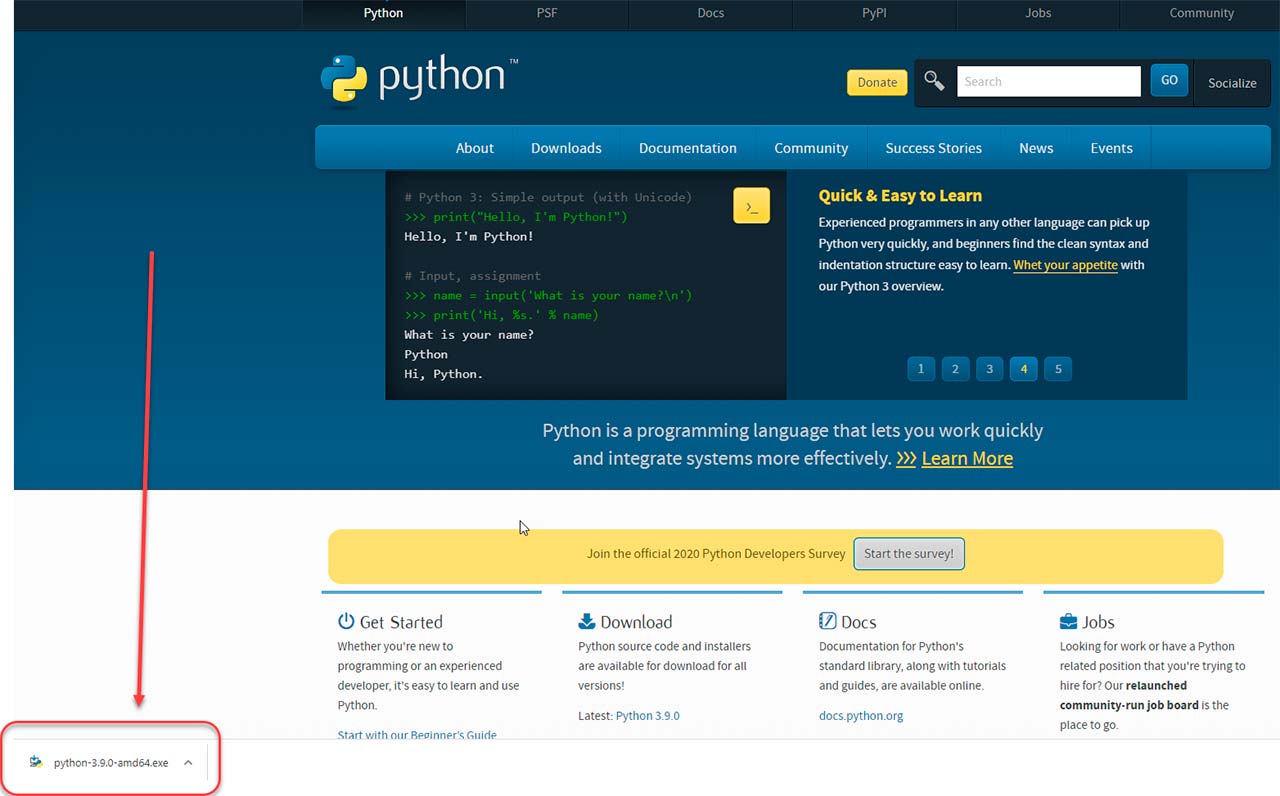Open the downloaded python-3.9.0-amd64.exe file

pos(111,762)
